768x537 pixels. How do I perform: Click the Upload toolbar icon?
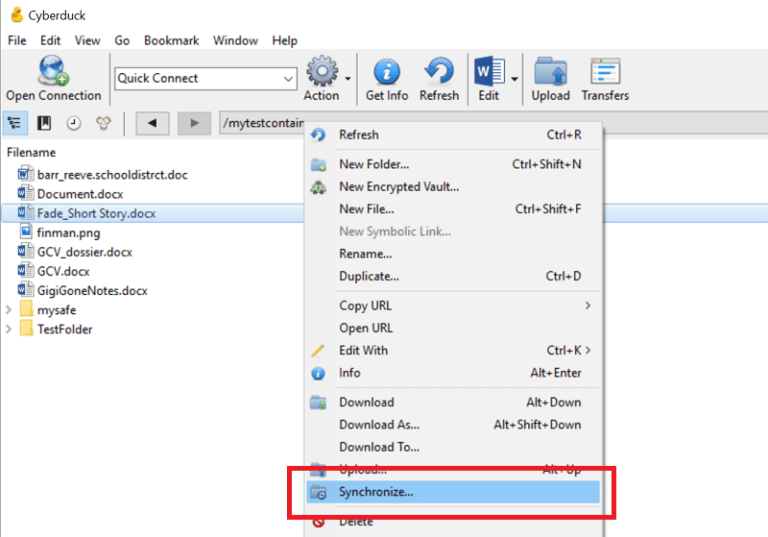pos(551,72)
